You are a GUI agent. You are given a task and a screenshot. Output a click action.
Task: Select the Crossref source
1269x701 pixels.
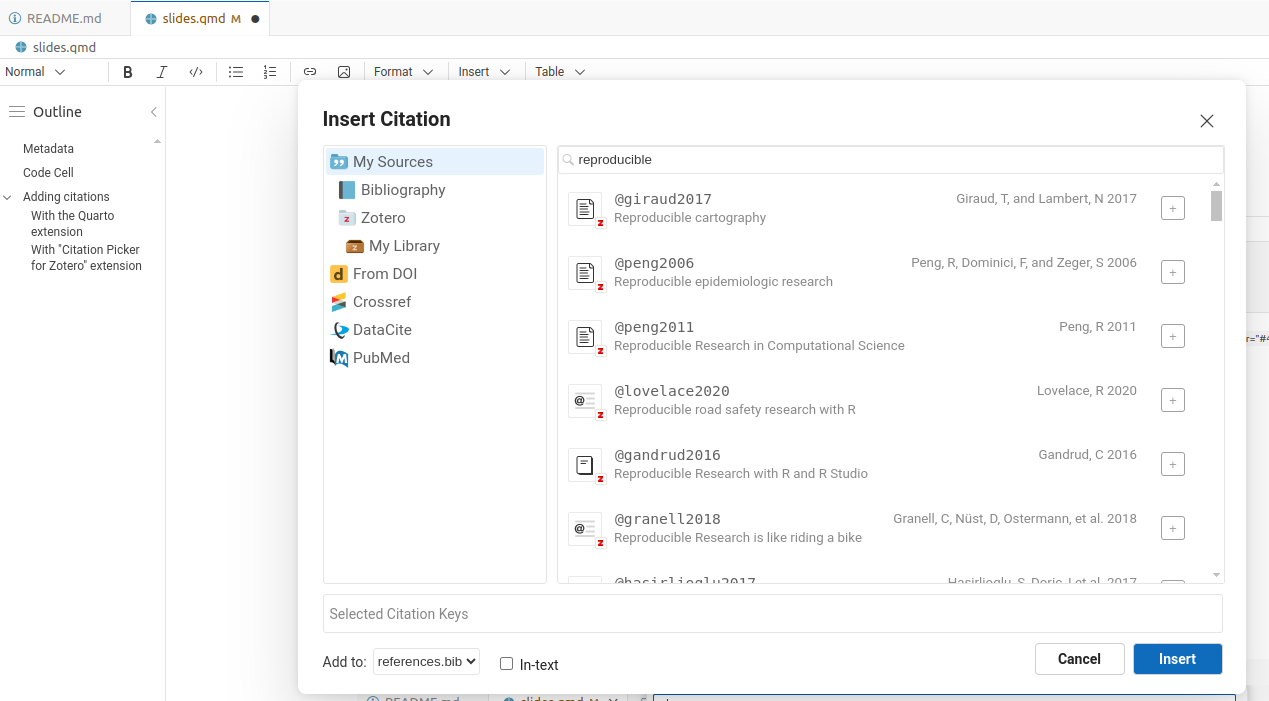(381, 302)
